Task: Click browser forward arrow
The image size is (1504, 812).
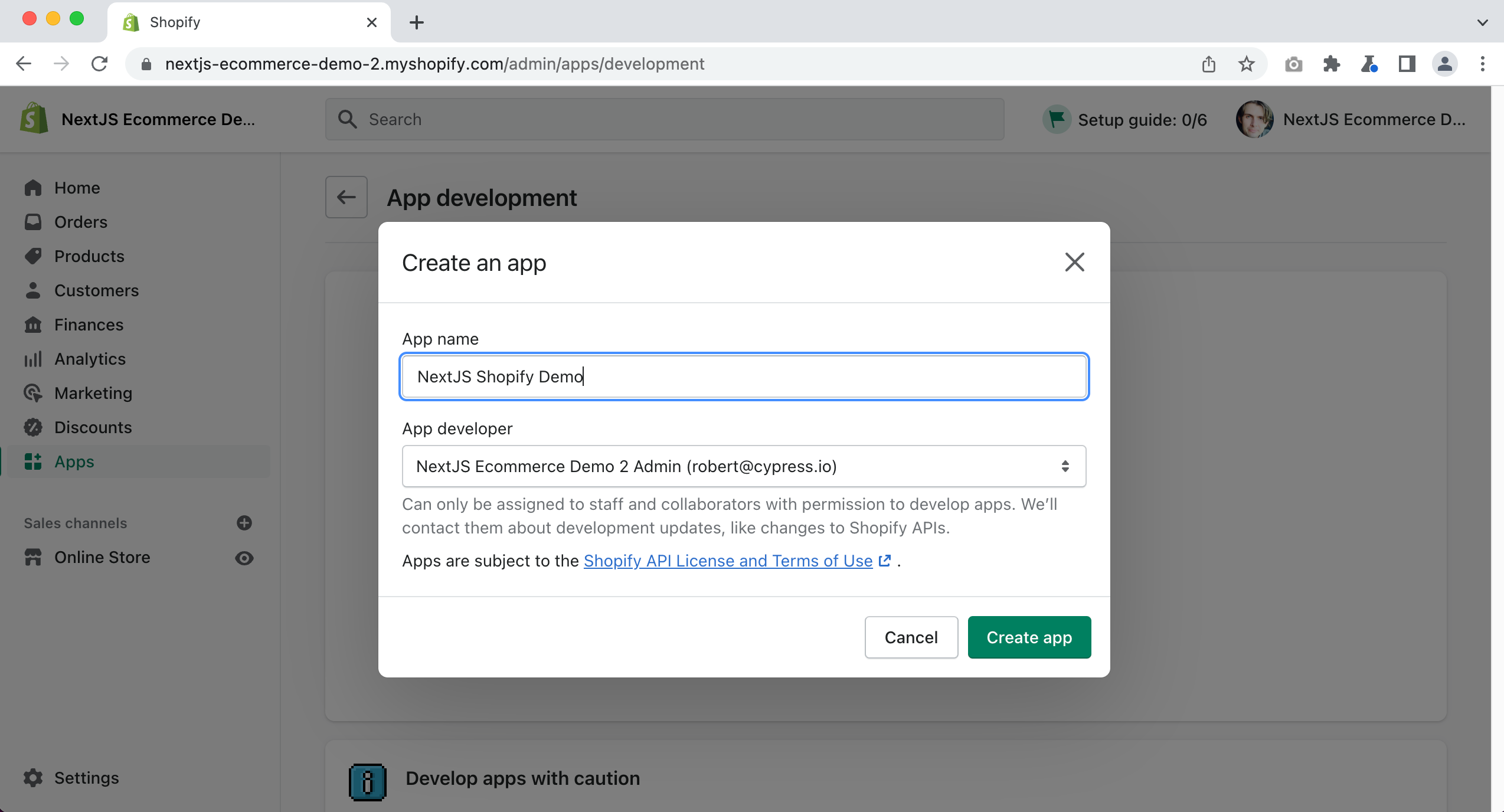Action: [x=61, y=64]
